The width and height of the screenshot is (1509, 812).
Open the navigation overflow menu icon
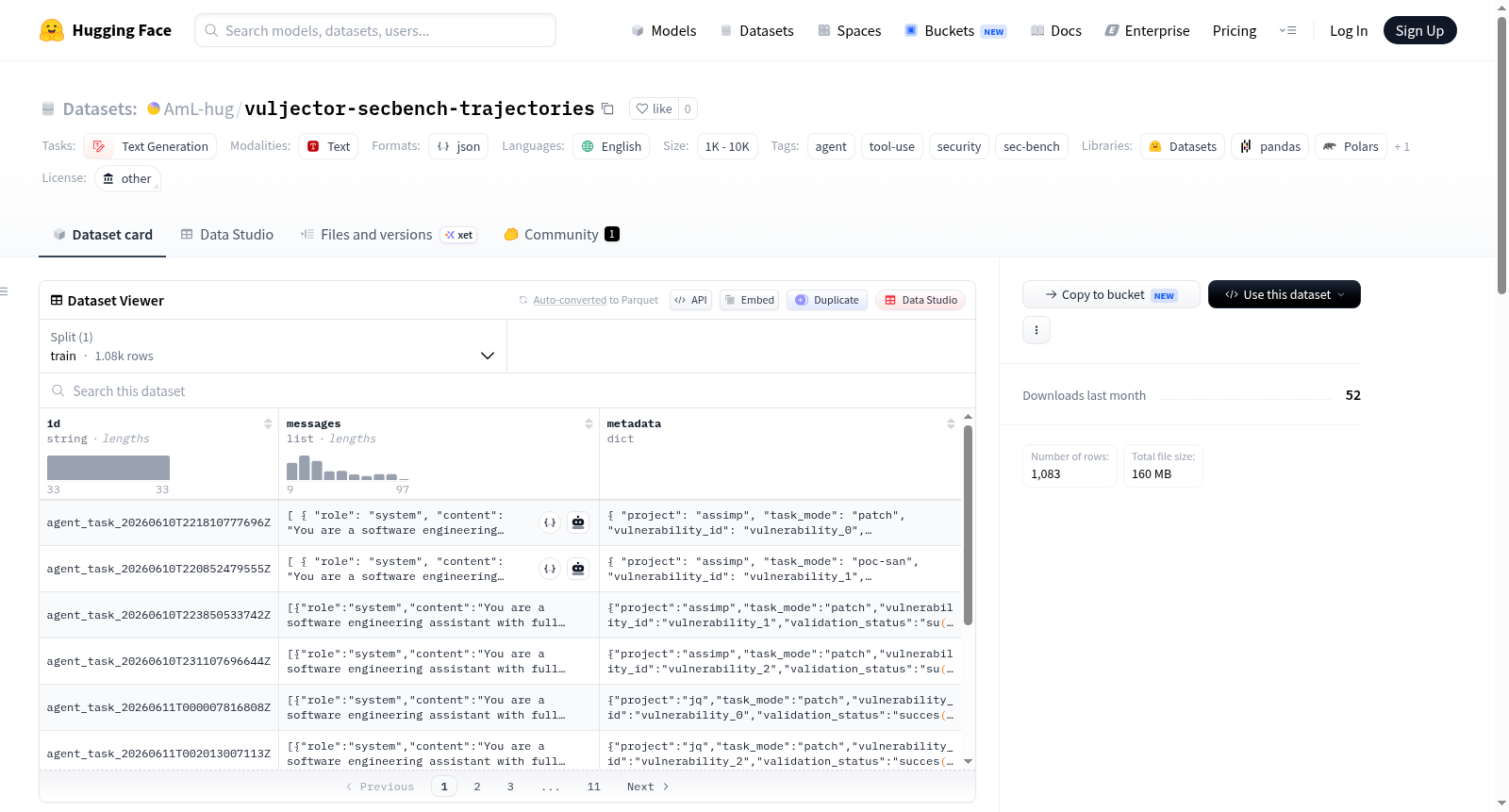[x=1287, y=30]
